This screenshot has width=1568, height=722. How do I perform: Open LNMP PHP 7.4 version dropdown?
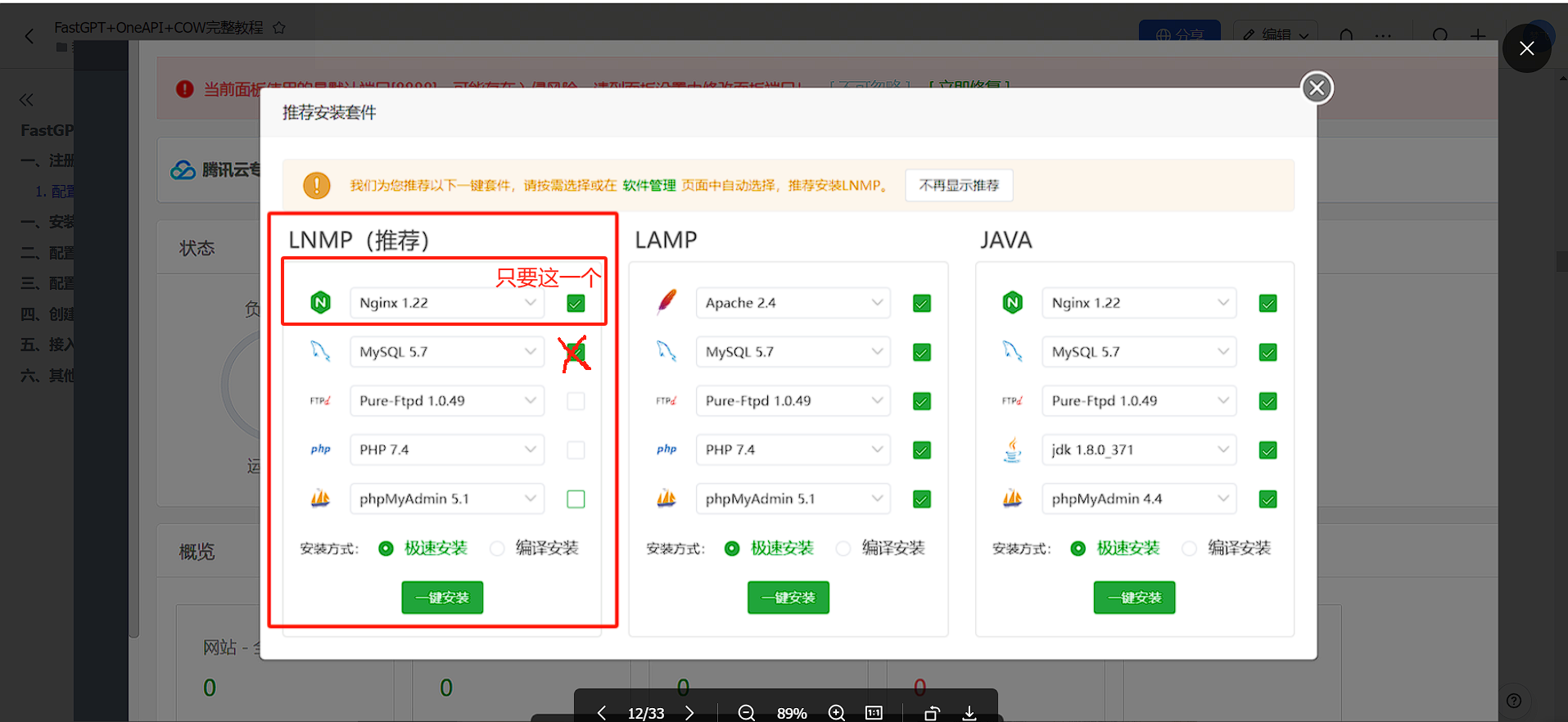446,450
